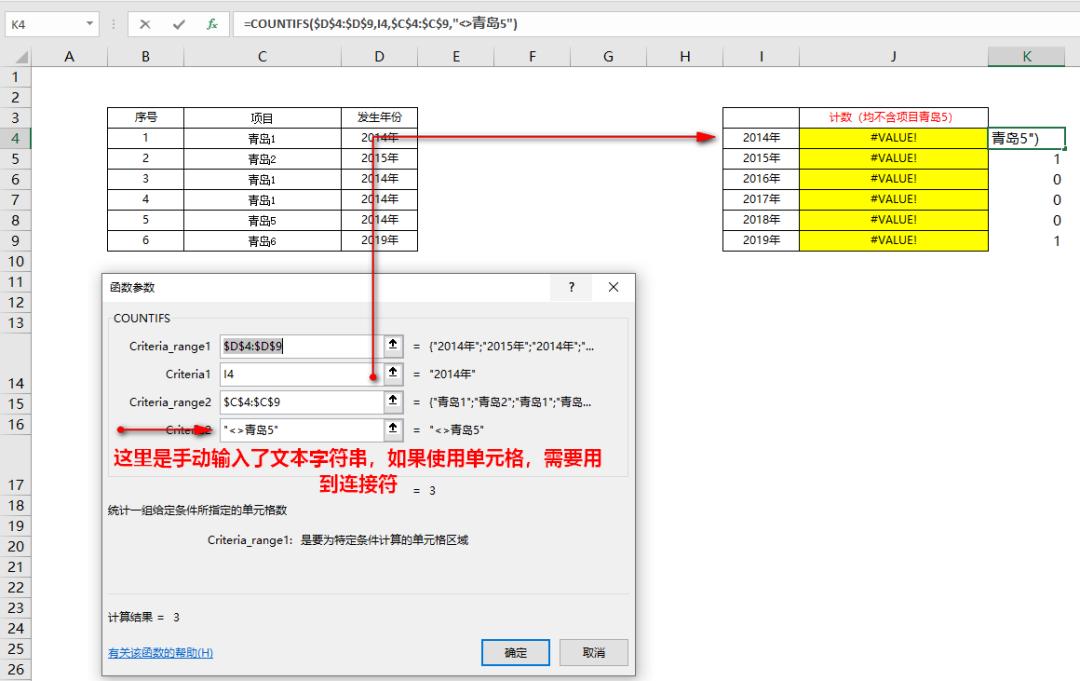Click the Help question mark on the dialog

coord(570,287)
